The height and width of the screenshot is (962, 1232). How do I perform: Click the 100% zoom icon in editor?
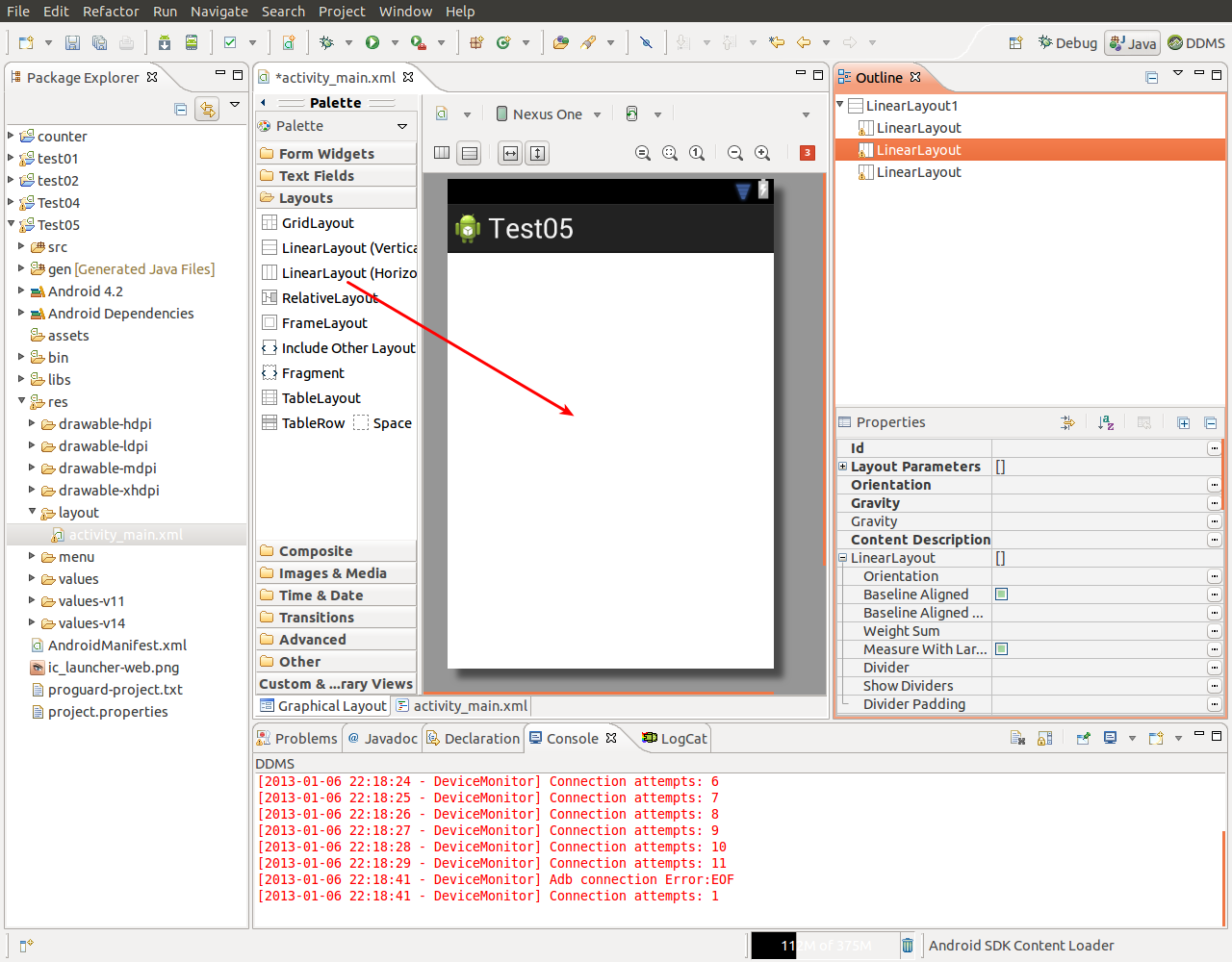tap(697, 153)
